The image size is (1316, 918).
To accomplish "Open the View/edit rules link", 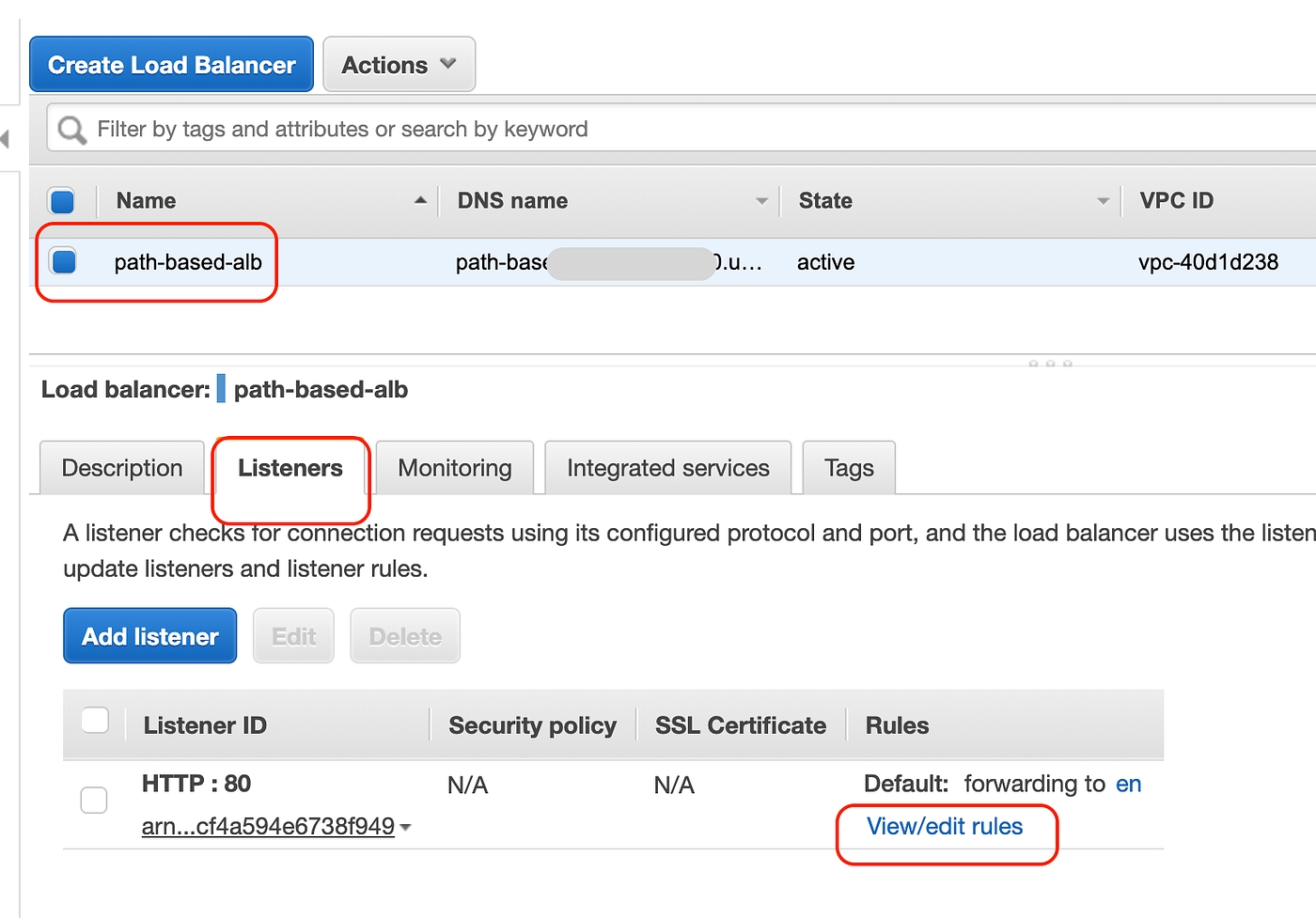I will pyautogui.click(x=944, y=827).
